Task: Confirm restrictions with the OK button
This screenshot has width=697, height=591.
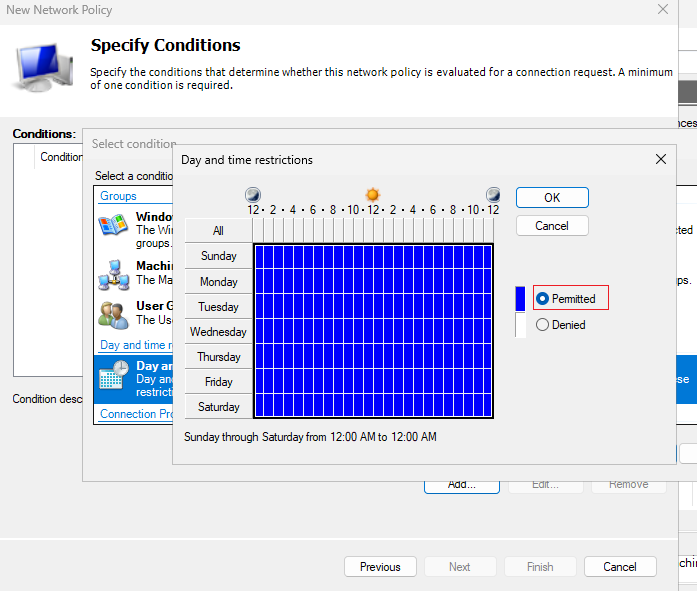Action: (x=552, y=198)
